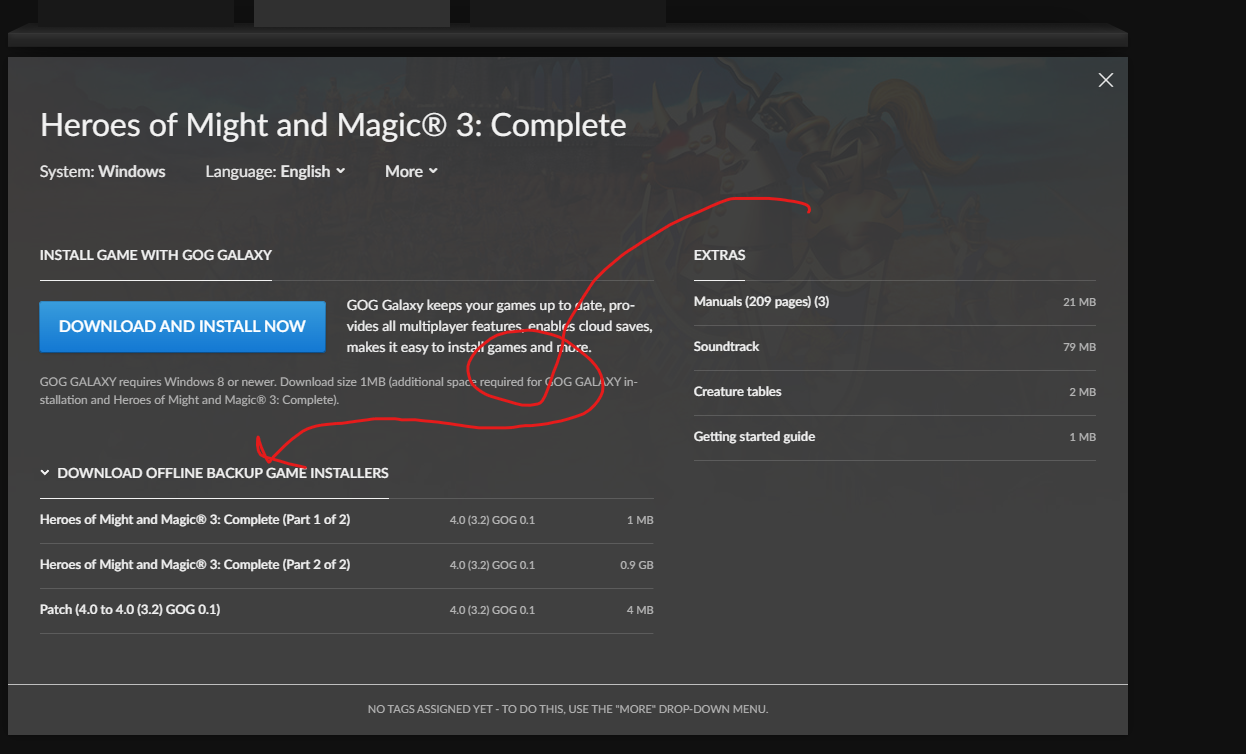Click the 2 MB Creature tables size
The height and width of the screenshot is (754, 1246).
(1082, 392)
